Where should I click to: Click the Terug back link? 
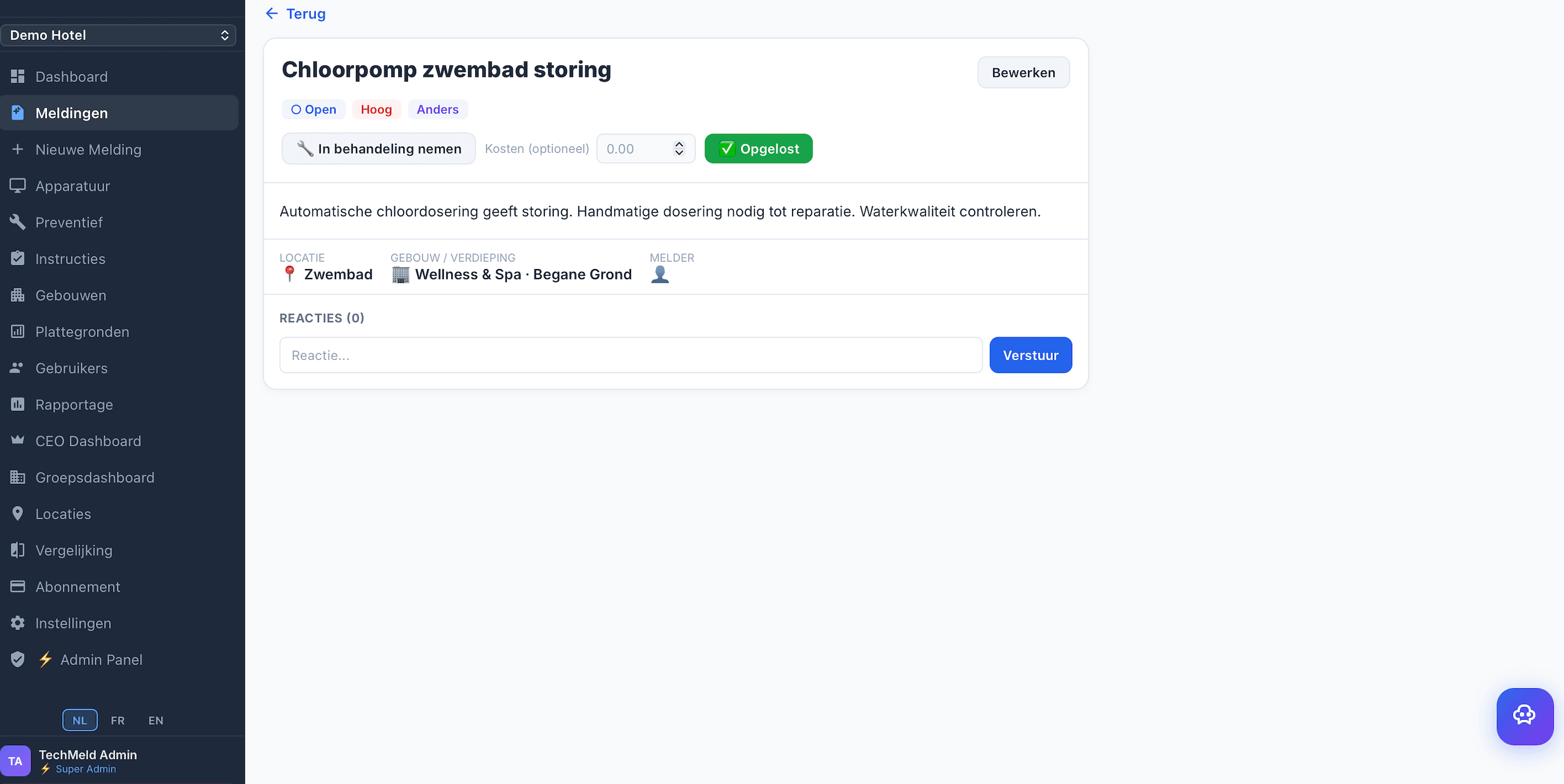pyautogui.click(x=296, y=13)
